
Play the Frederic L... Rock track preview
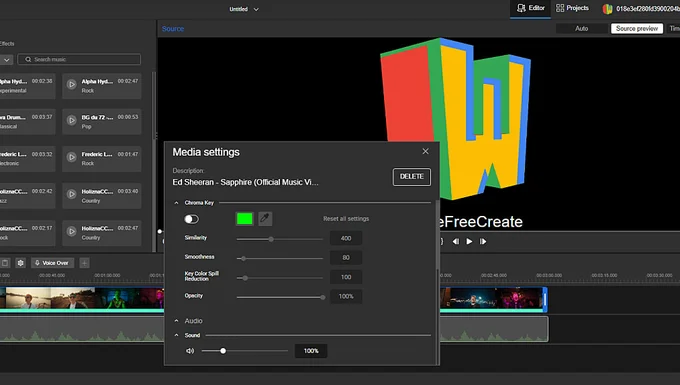(72, 157)
